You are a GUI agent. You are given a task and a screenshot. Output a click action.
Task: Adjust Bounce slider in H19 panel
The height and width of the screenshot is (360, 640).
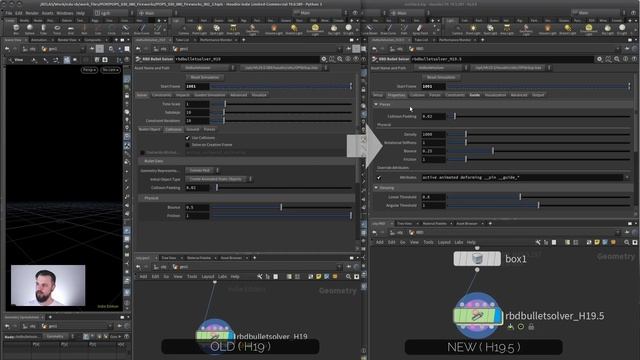click(x=281, y=207)
